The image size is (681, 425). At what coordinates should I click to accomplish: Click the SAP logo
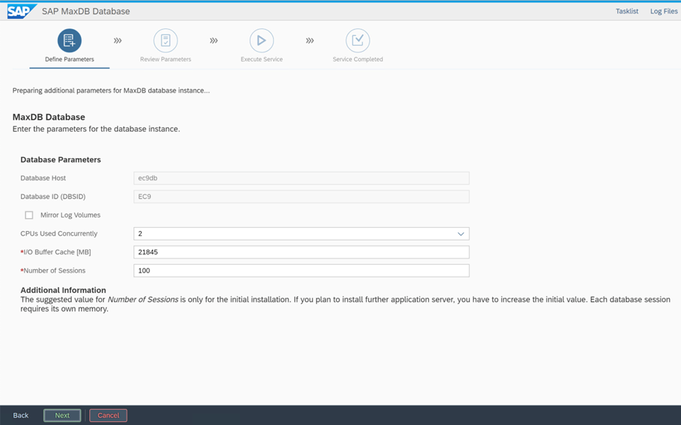pos(22,11)
